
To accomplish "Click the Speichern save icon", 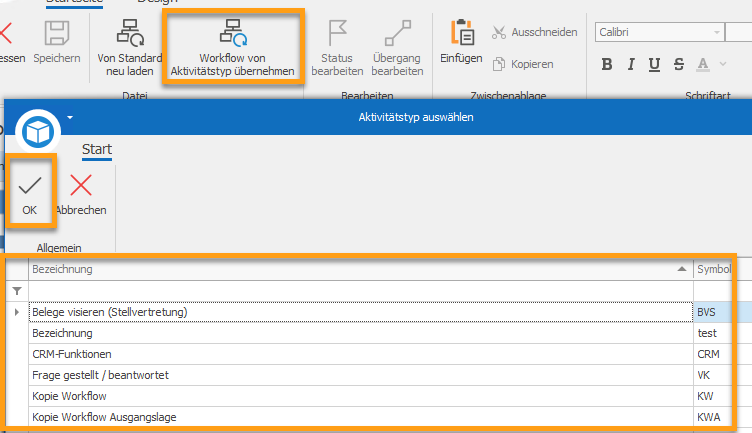I will [x=57, y=33].
